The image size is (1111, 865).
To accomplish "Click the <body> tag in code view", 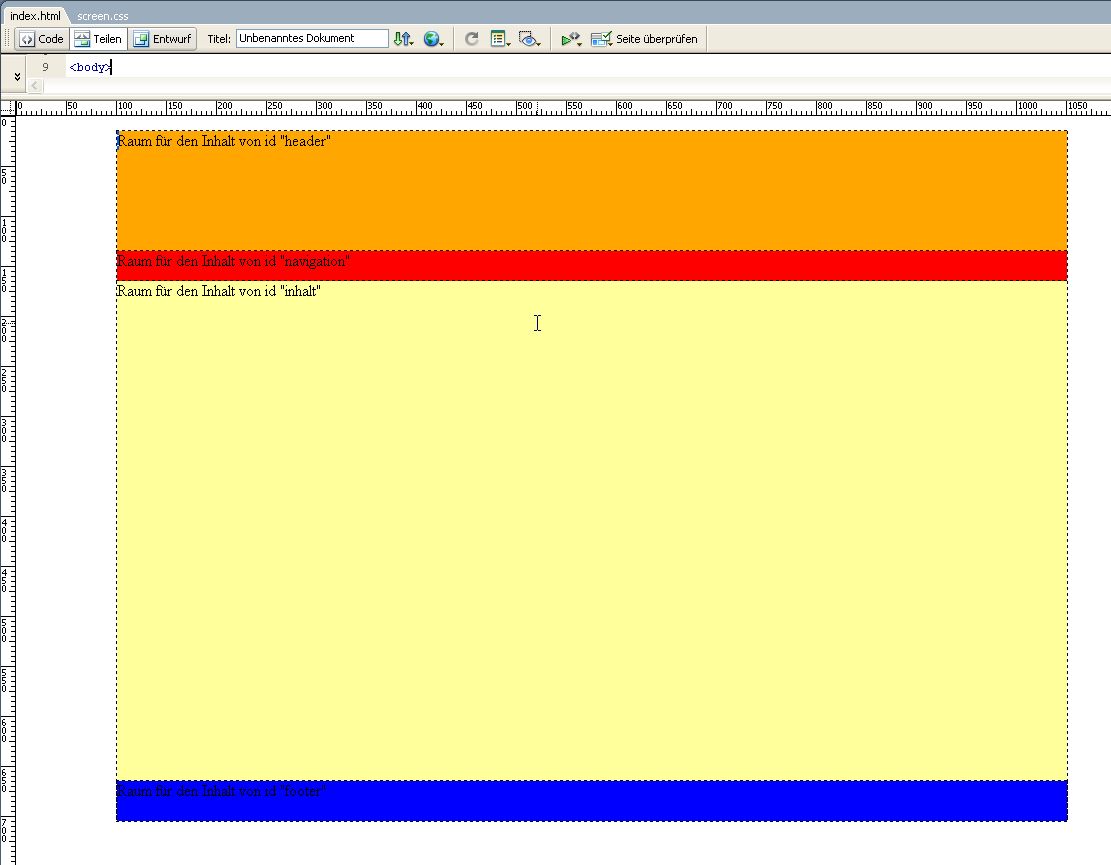I will 90,67.
